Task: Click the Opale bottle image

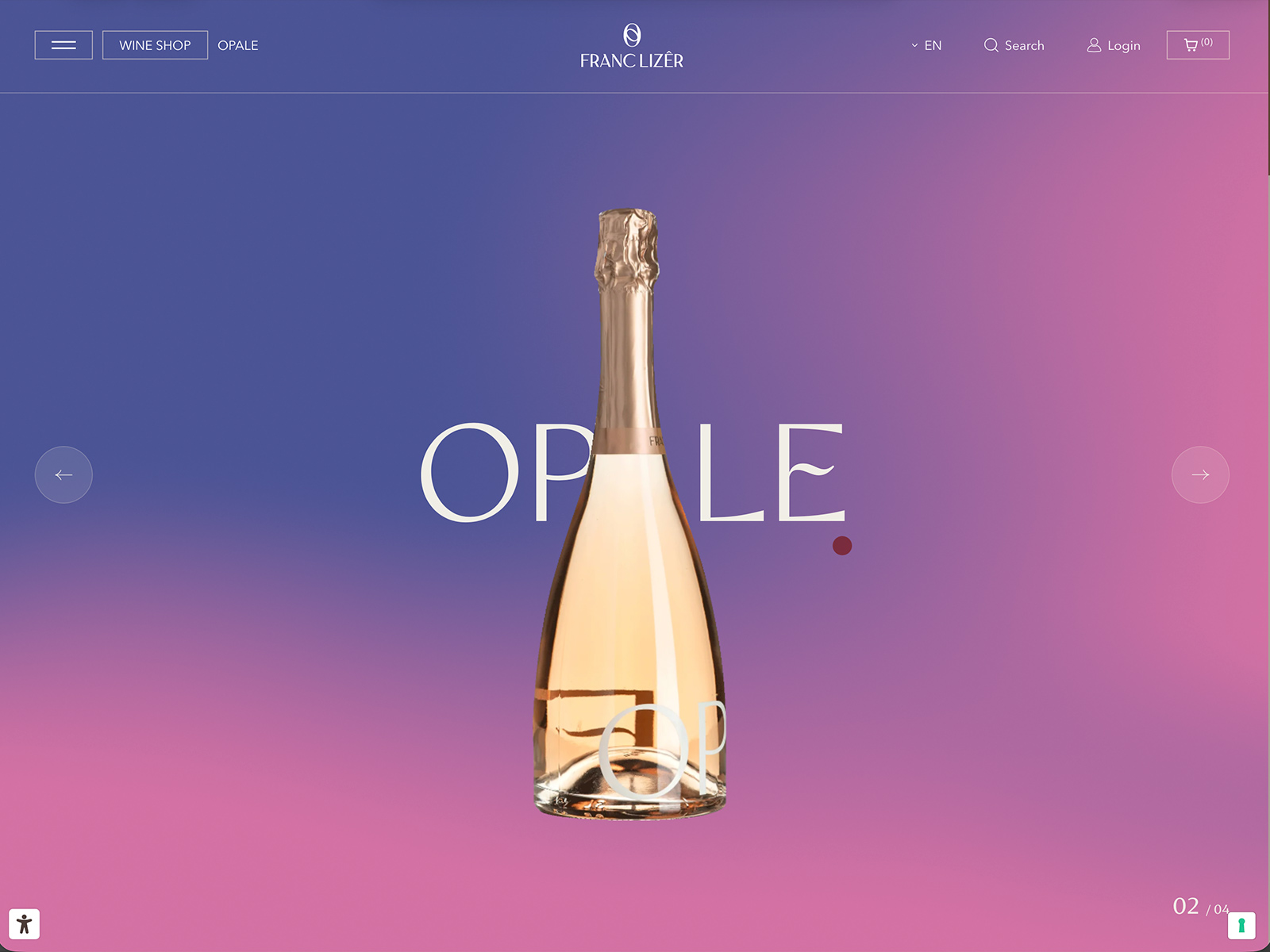Action: [x=630, y=513]
